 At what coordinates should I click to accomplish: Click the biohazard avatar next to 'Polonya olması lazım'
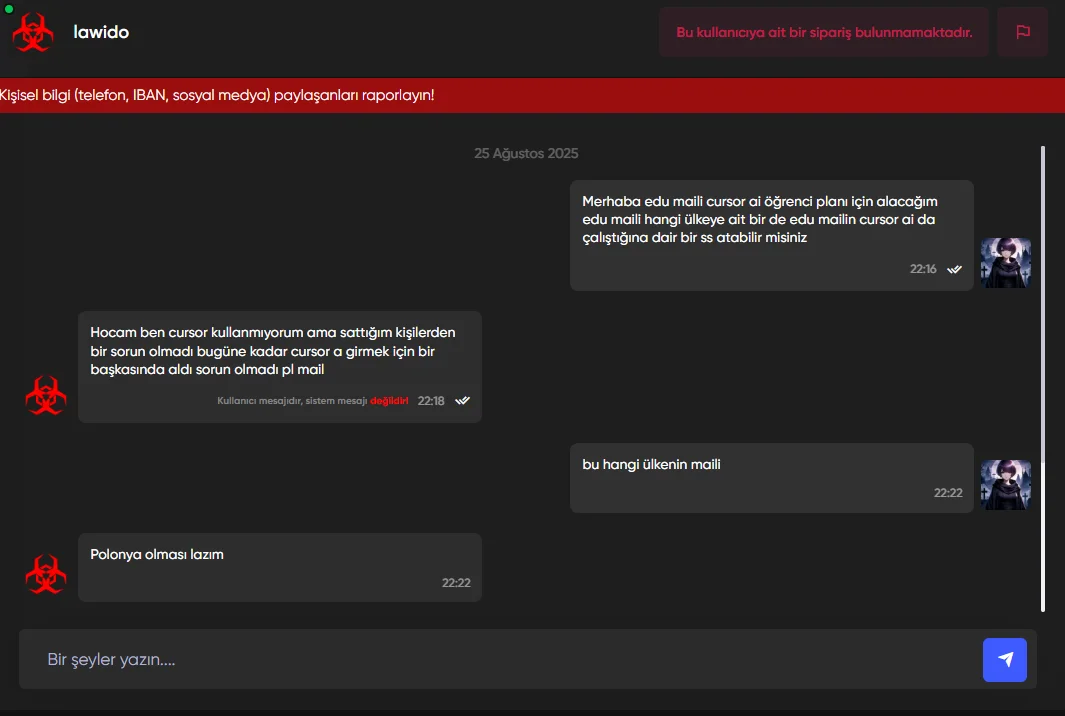46,575
